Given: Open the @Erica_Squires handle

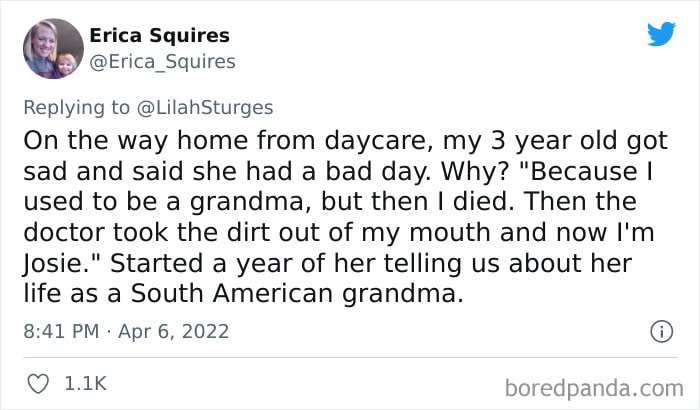Looking at the screenshot, I should [162, 62].
